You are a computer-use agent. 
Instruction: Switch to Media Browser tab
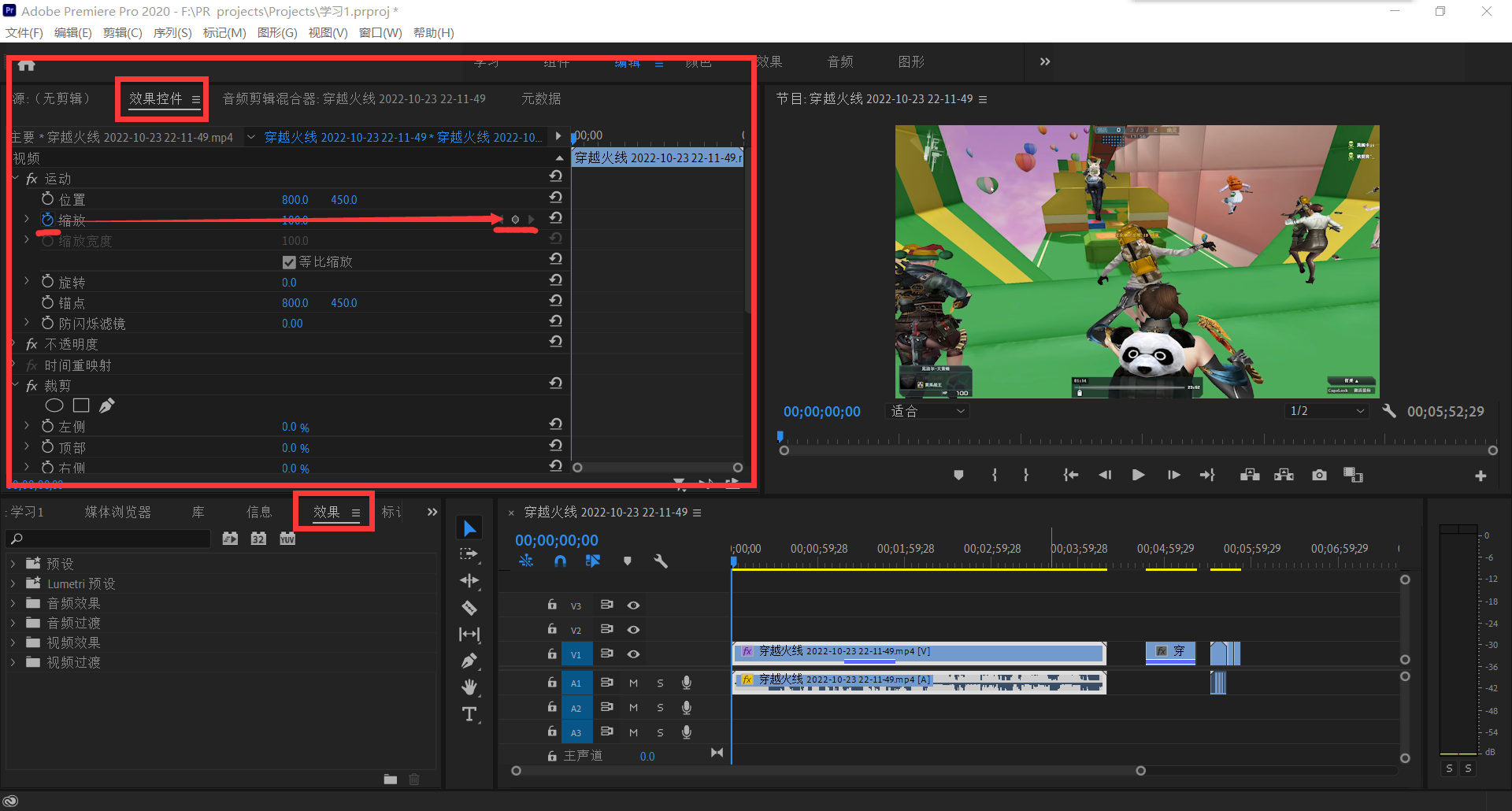click(x=118, y=512)
